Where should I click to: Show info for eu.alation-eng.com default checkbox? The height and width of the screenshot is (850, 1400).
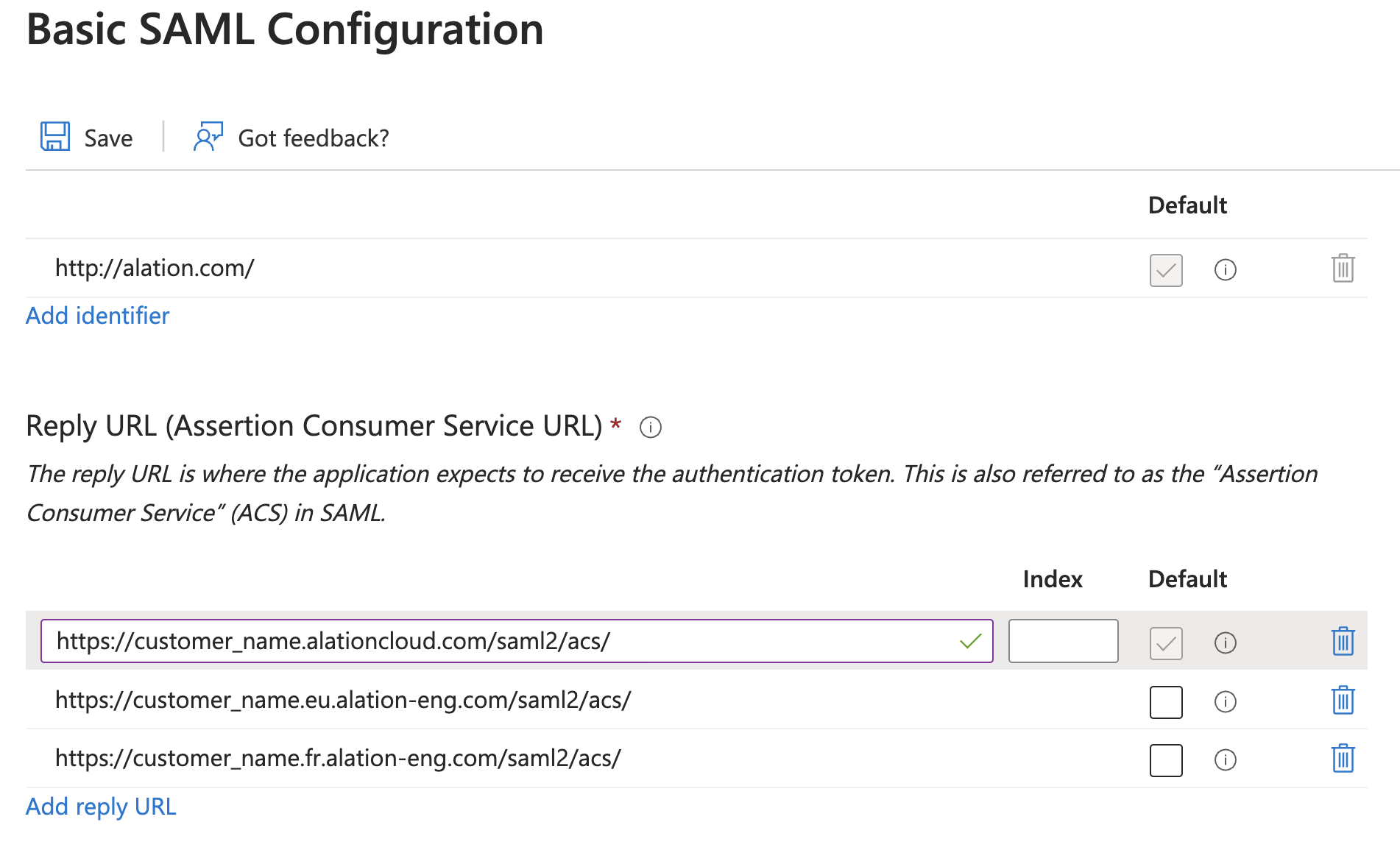1225,701
